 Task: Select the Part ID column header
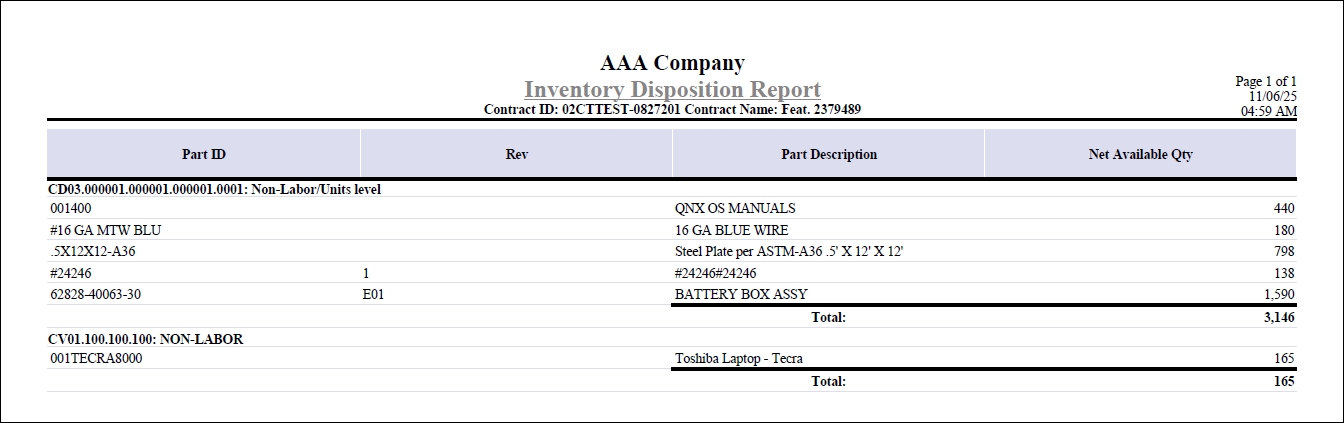coord(204,155)
